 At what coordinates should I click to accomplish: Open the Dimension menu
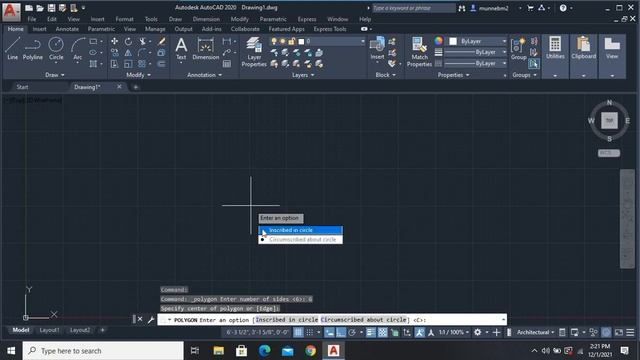tap(206, 19)
